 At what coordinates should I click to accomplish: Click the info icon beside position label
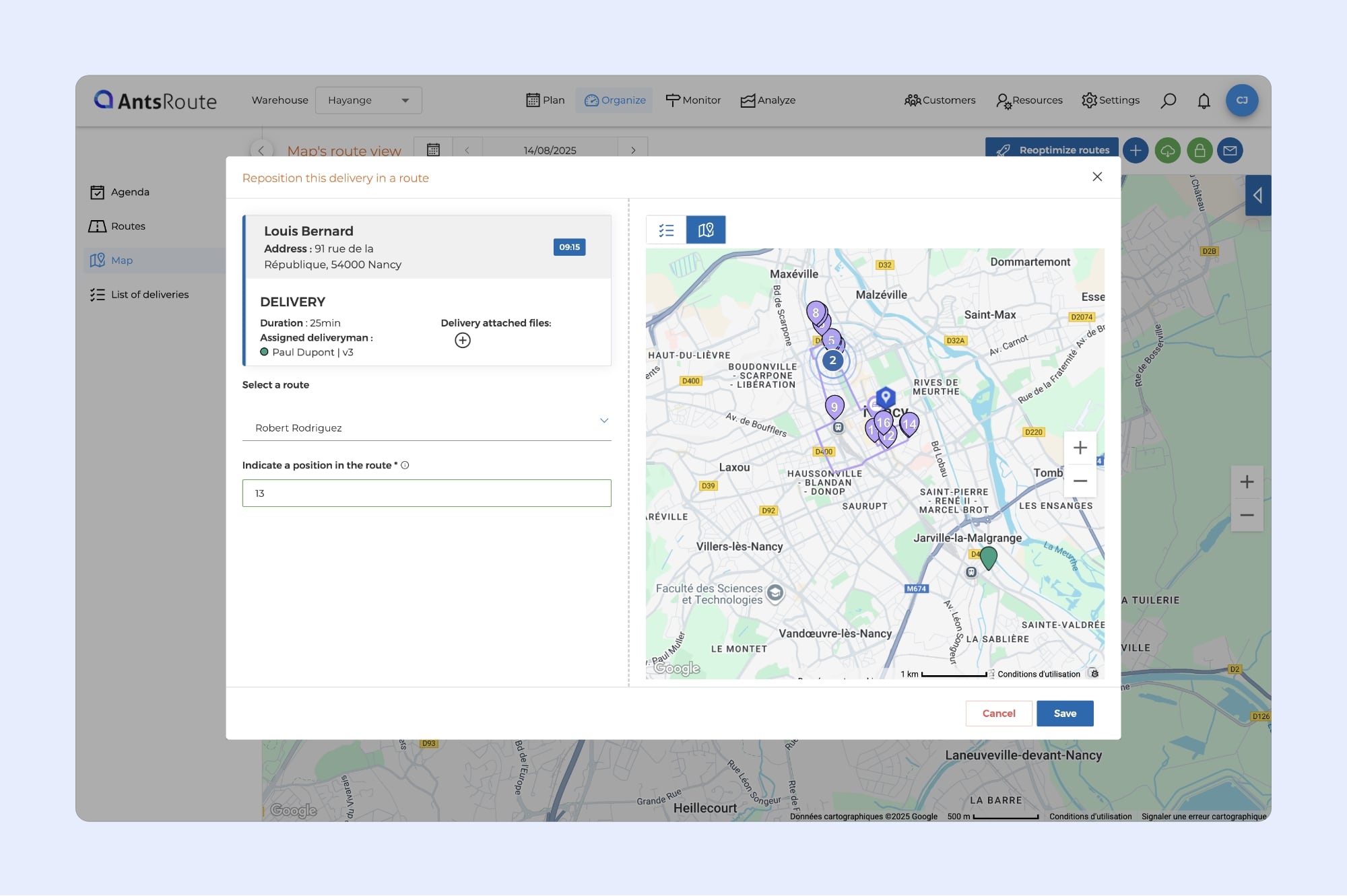coord(405,465)
